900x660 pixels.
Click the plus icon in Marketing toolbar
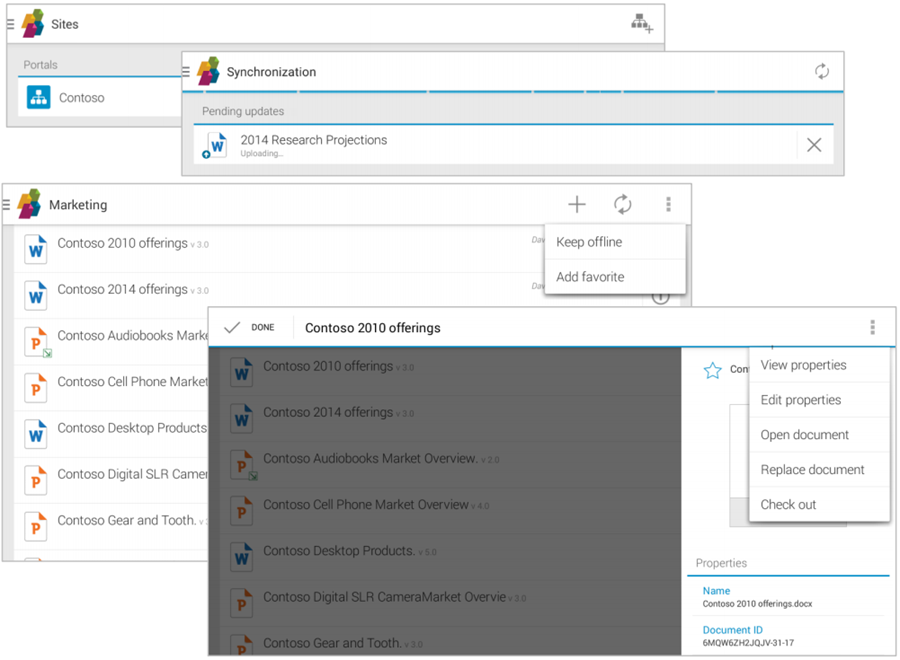tap(577, 205)
